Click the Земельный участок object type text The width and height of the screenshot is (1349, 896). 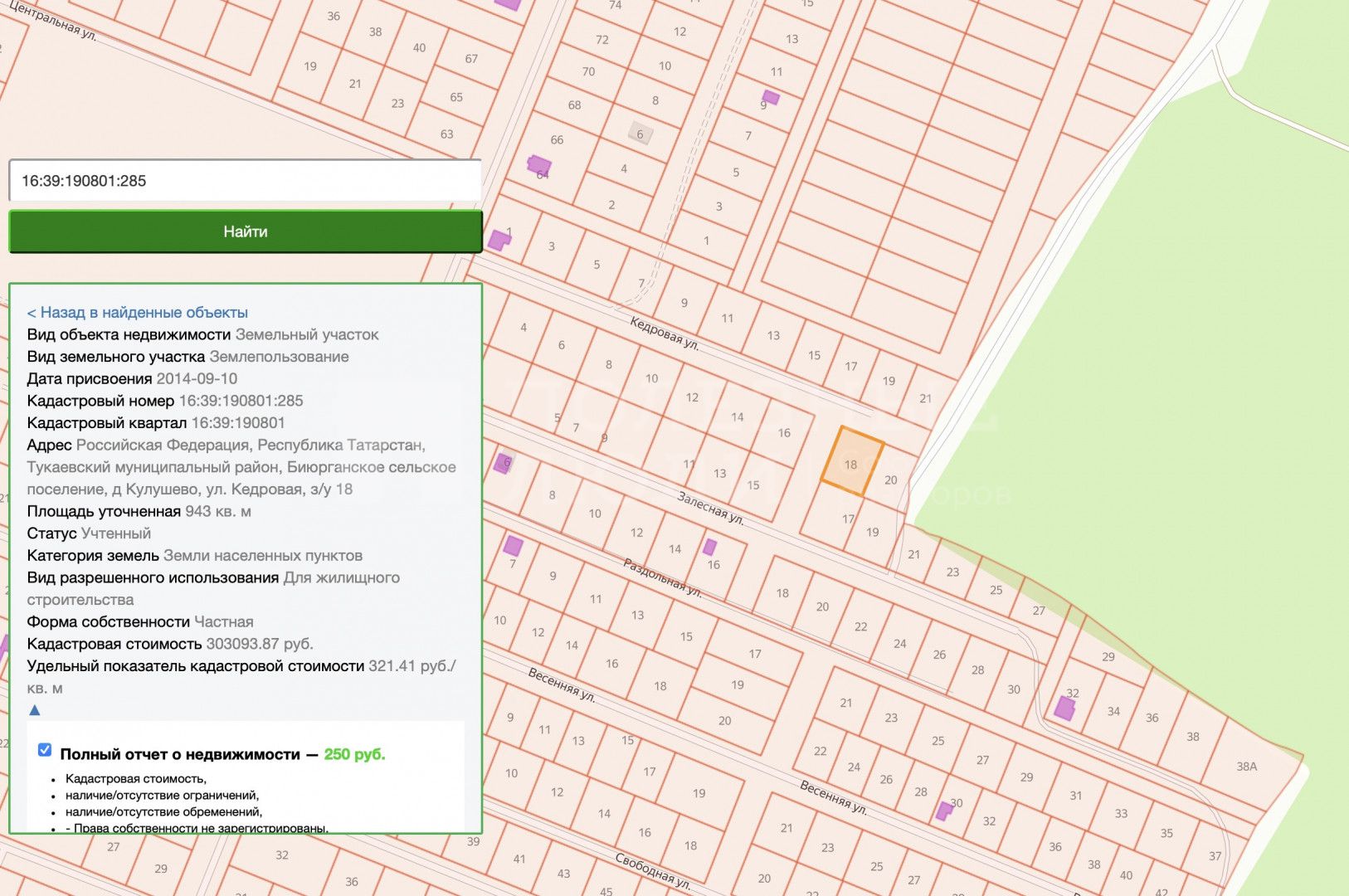tap(307, 334)
